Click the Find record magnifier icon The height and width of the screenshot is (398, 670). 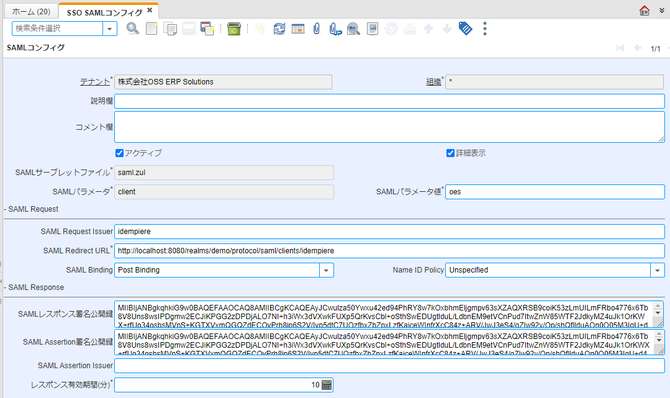pos(132,29)
